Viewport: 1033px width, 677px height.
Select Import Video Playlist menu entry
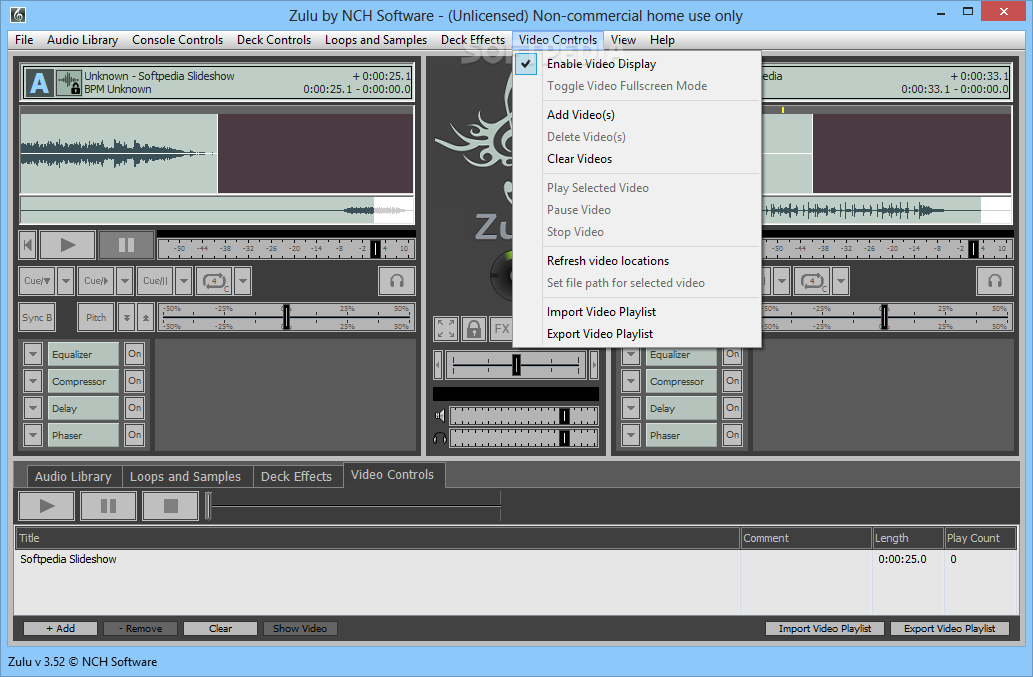pyautogui.click(x=636, y=311)
